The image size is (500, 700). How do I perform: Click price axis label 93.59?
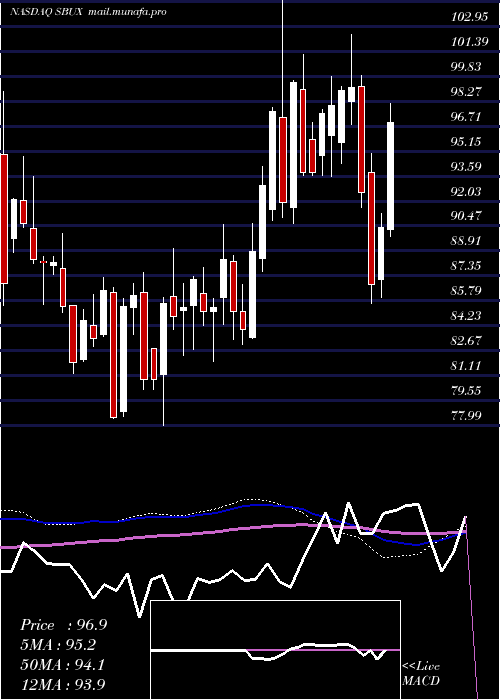point(467,167)
